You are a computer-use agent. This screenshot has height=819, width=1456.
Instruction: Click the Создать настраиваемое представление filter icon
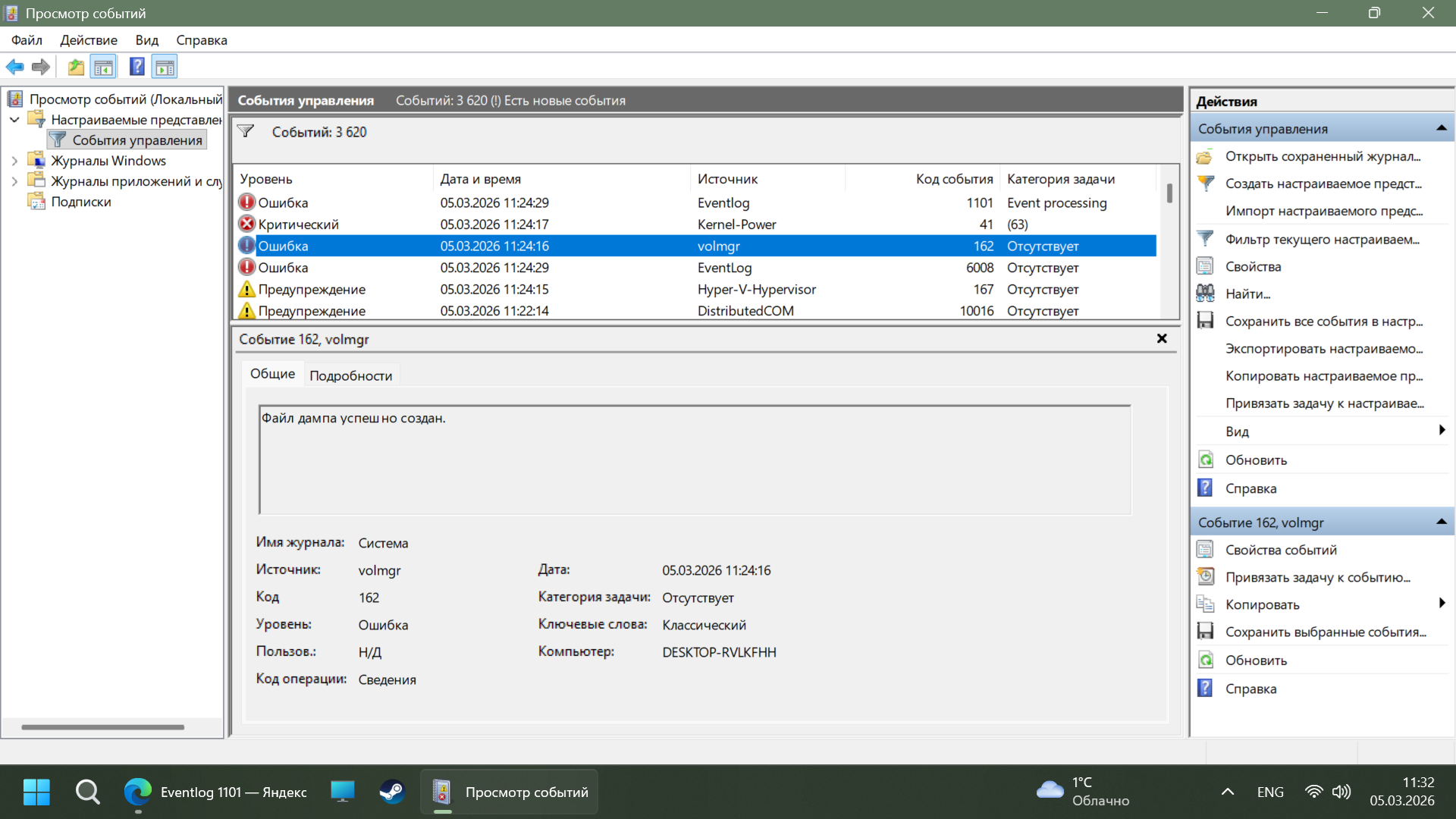pyautogui.click(x=1205, y=184)
